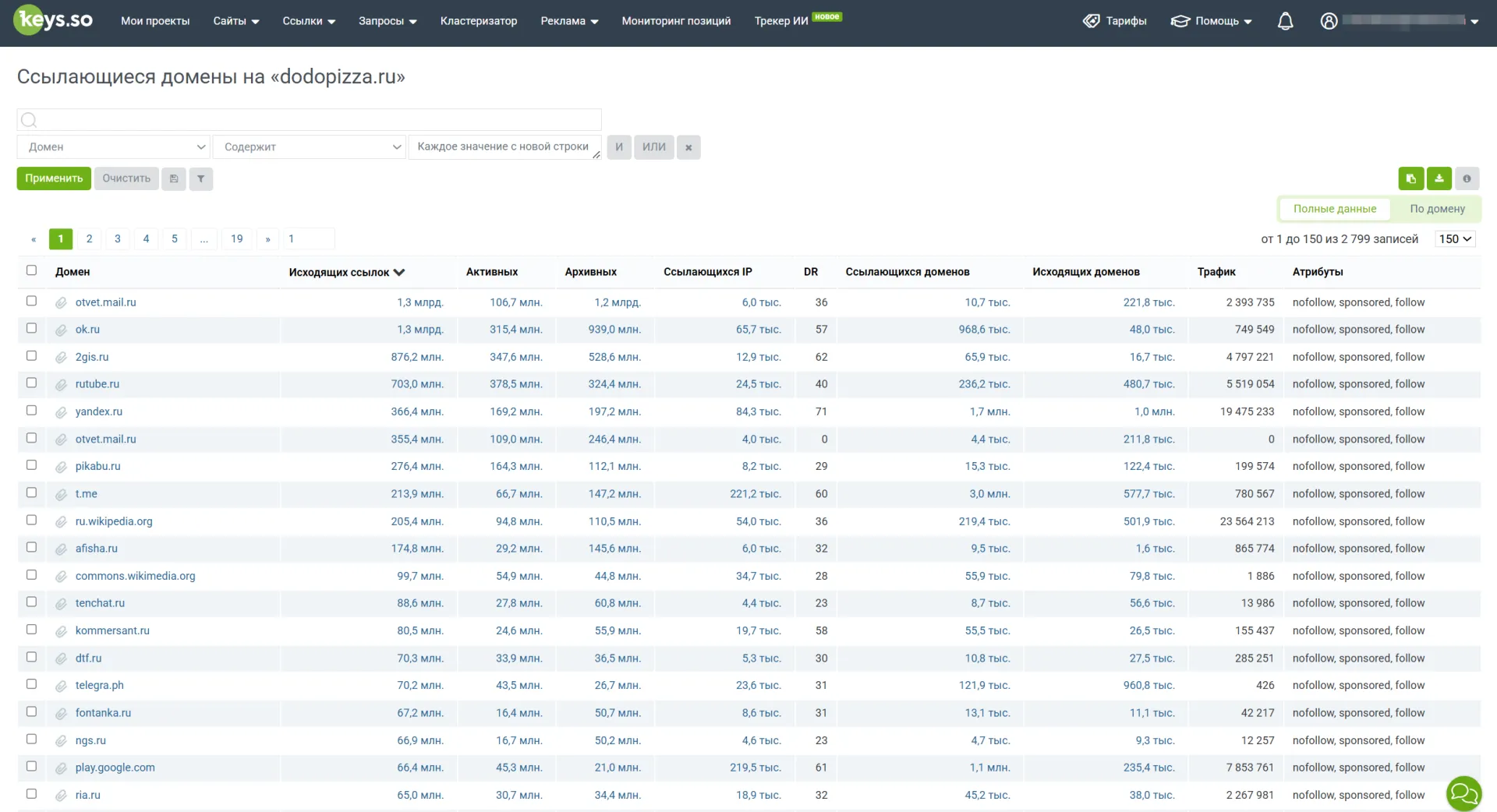The image size is (1497, 812).
Task: Expand the Сайты menu
Action: click(x=236, y=21)
